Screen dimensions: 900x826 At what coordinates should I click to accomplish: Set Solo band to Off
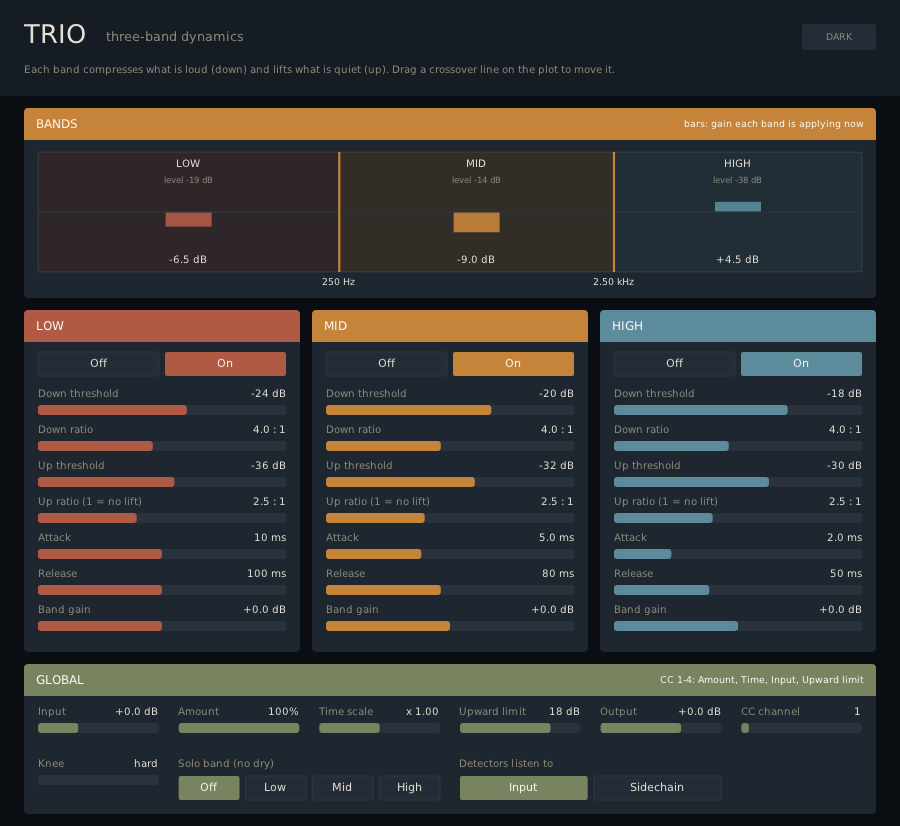point(209,788)
